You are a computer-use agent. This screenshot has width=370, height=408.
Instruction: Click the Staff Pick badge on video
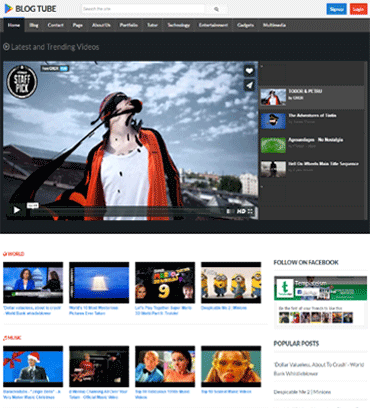22,82
